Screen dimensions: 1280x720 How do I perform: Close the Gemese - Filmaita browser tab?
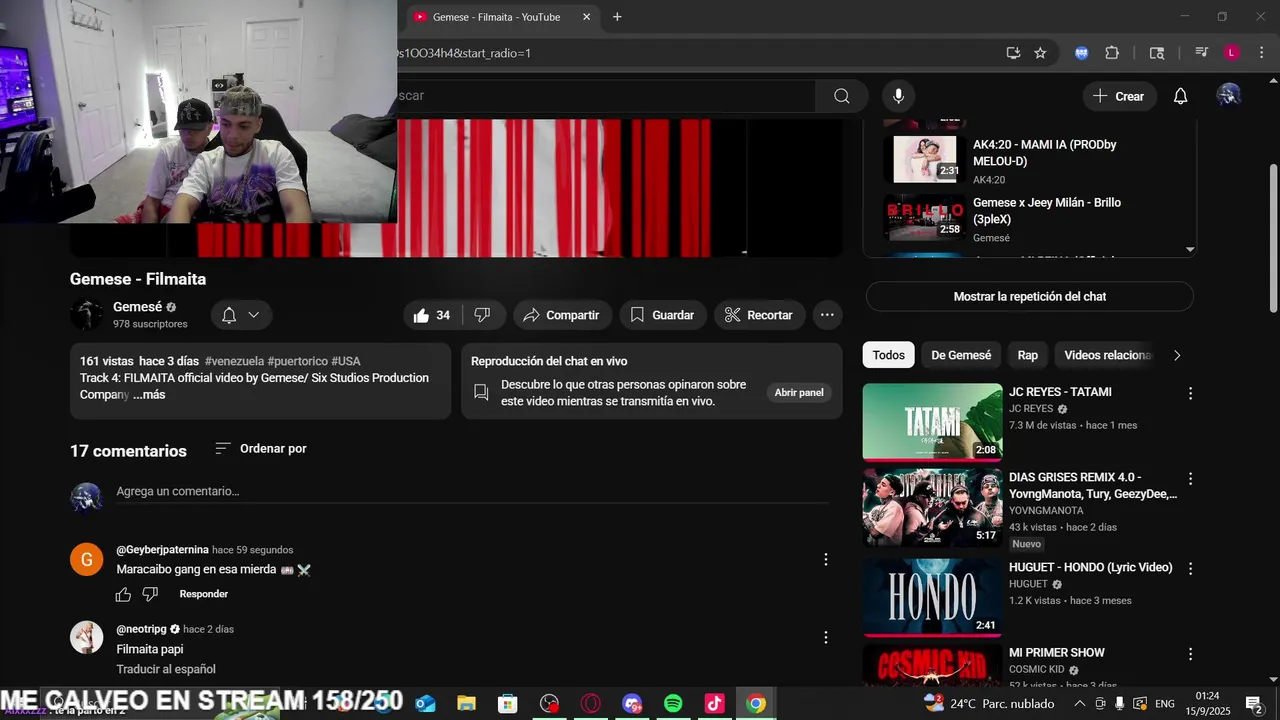click(586, 17)
